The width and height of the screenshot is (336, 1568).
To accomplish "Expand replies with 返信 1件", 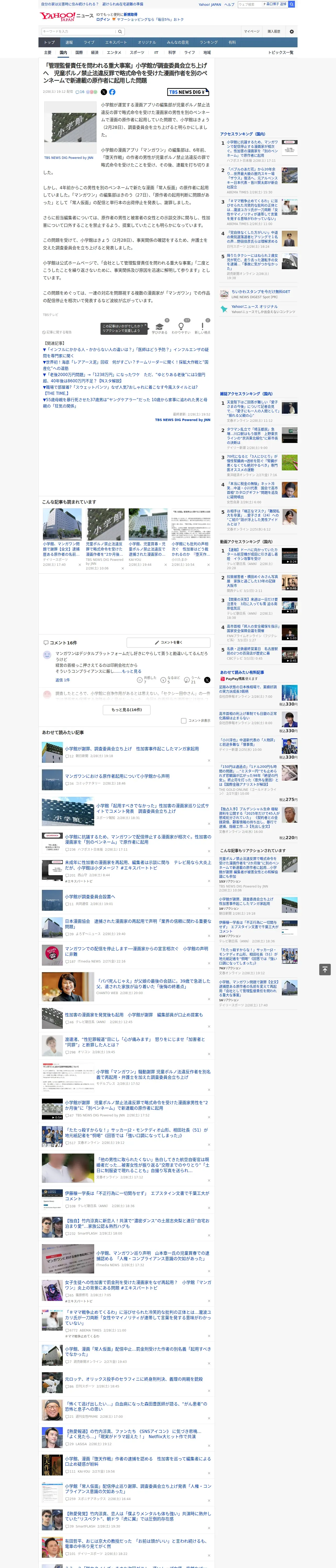I will (63, 680).
